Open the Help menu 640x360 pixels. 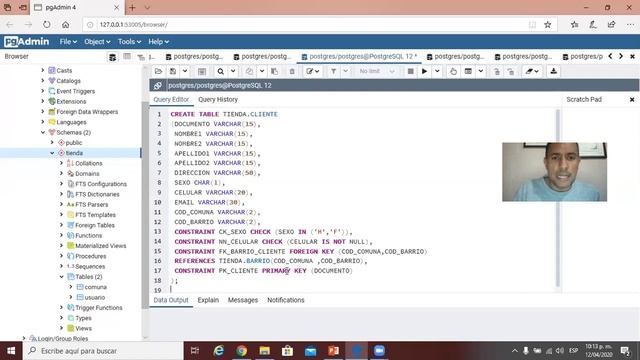coord(158,42)
